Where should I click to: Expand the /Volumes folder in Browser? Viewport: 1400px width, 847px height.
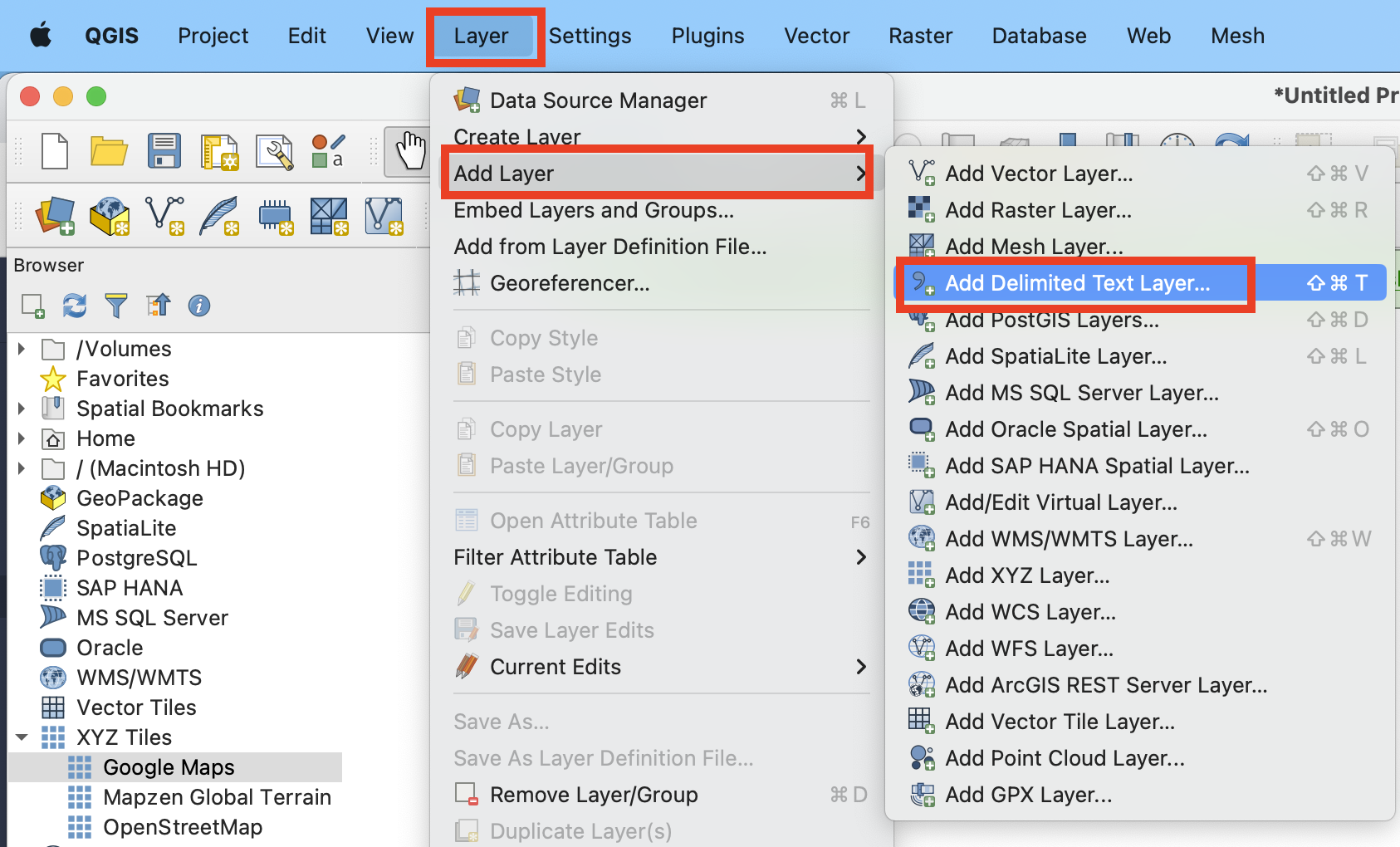(x=22, y=349)
